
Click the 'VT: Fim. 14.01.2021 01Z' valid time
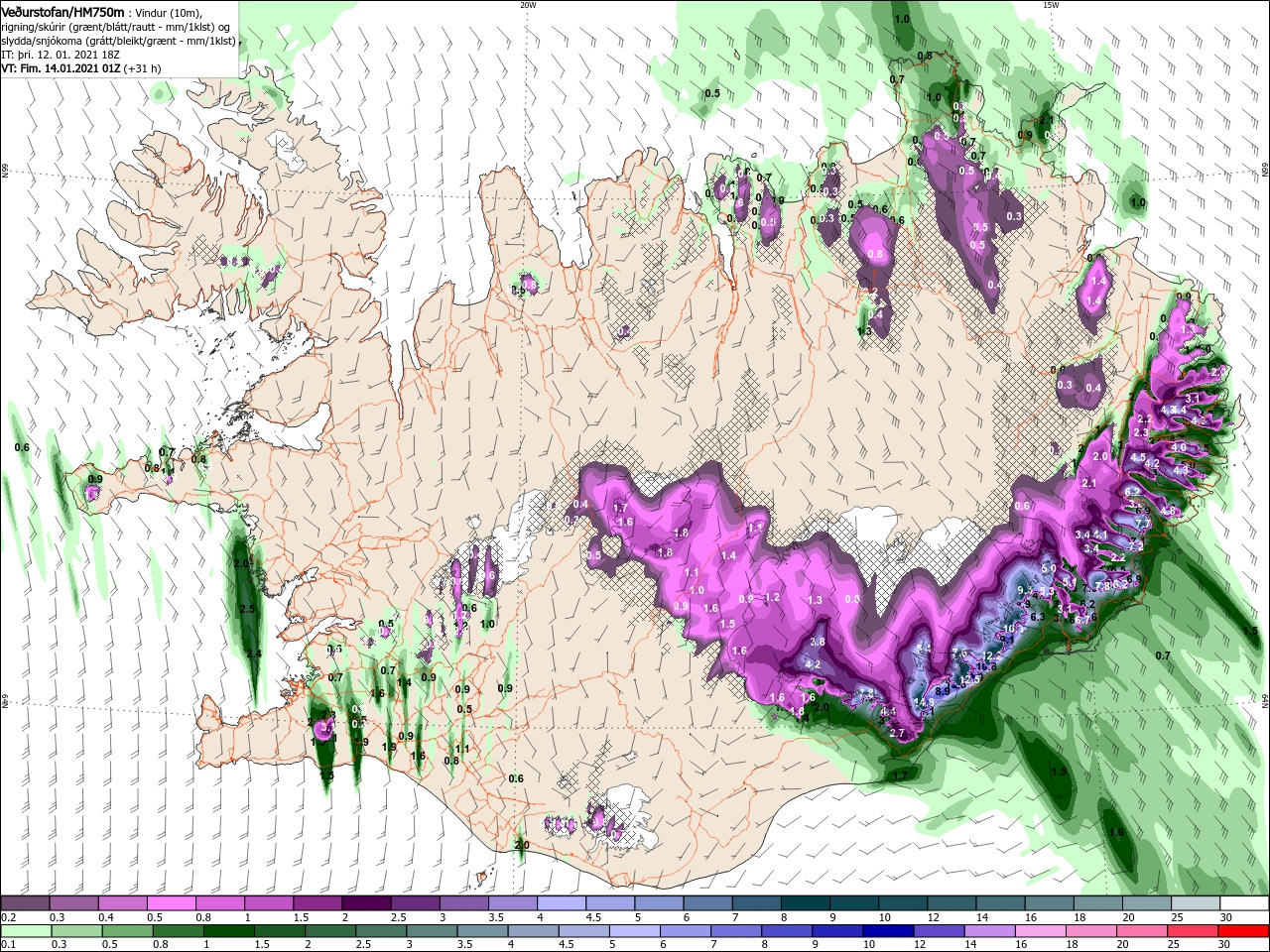(x=61, y=69)
